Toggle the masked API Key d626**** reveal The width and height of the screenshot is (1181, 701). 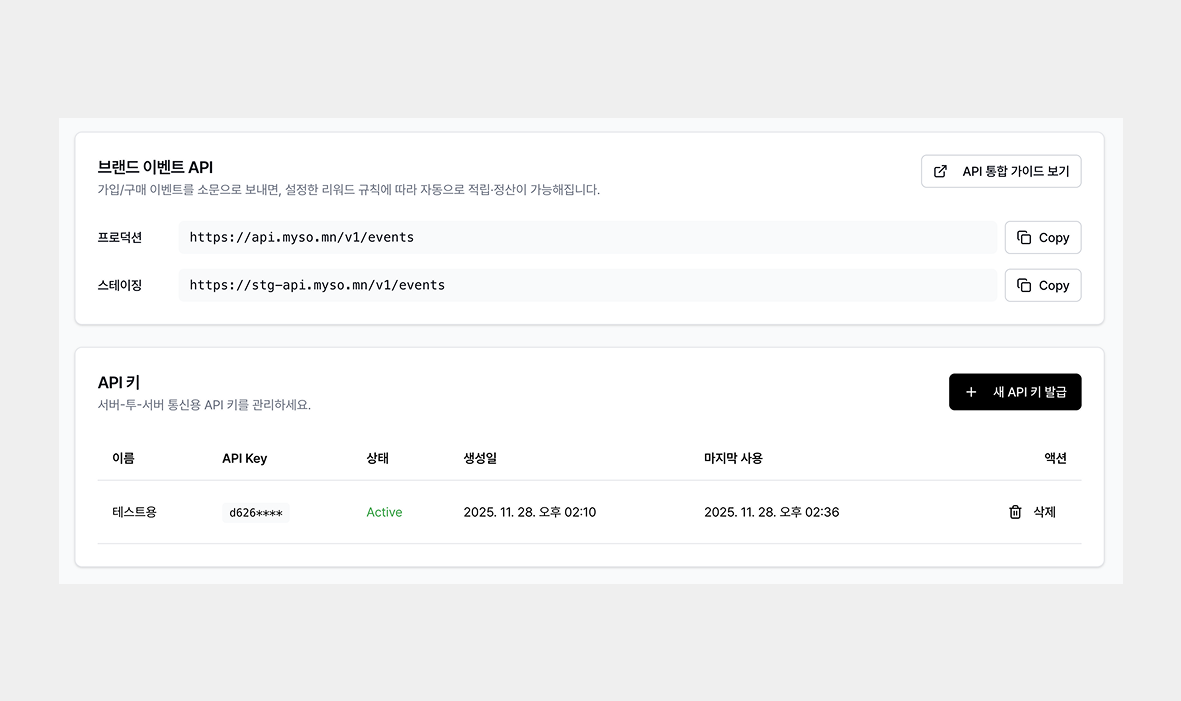[255, 512]
